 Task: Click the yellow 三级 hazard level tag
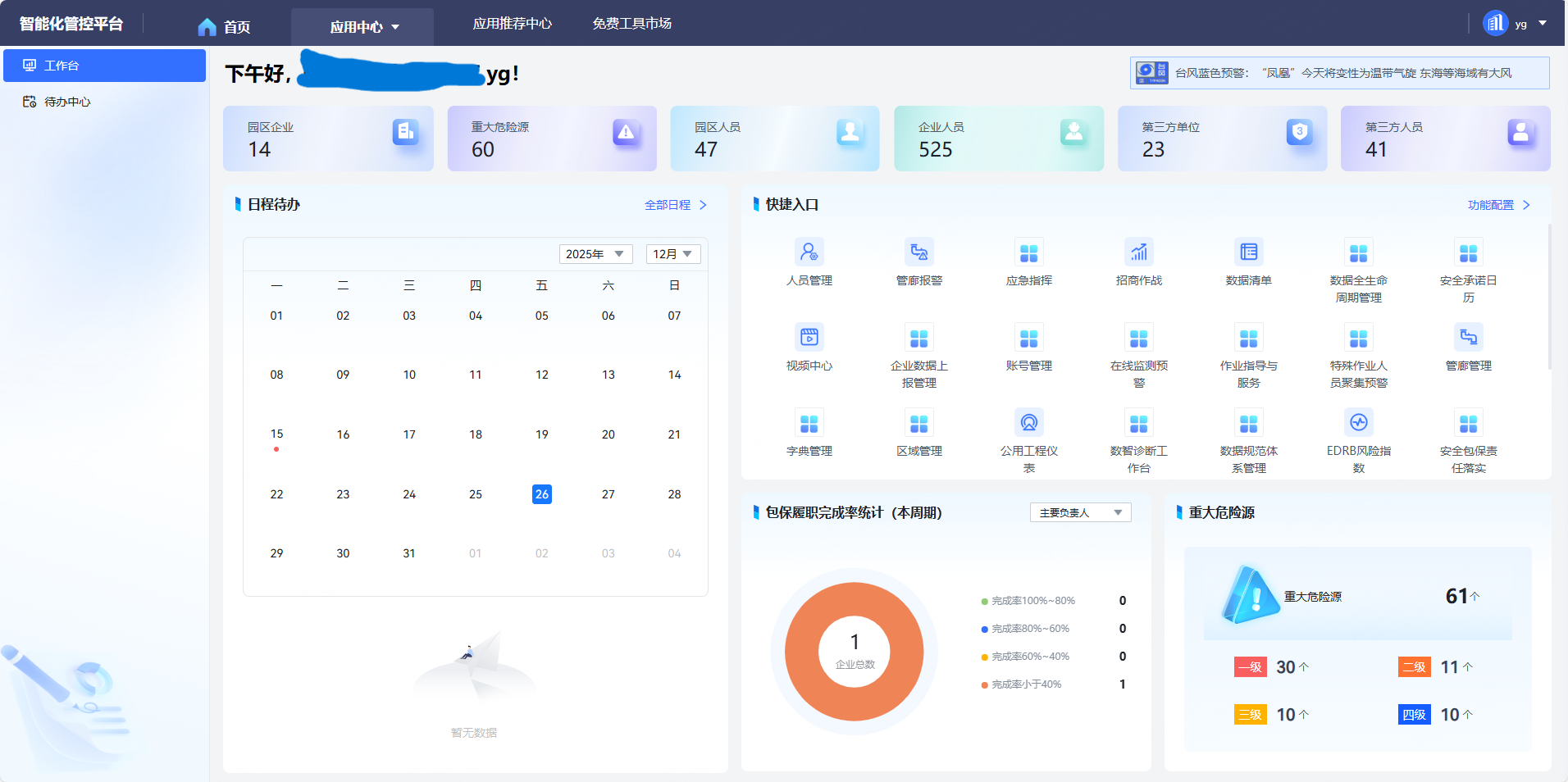(1251, 715)
